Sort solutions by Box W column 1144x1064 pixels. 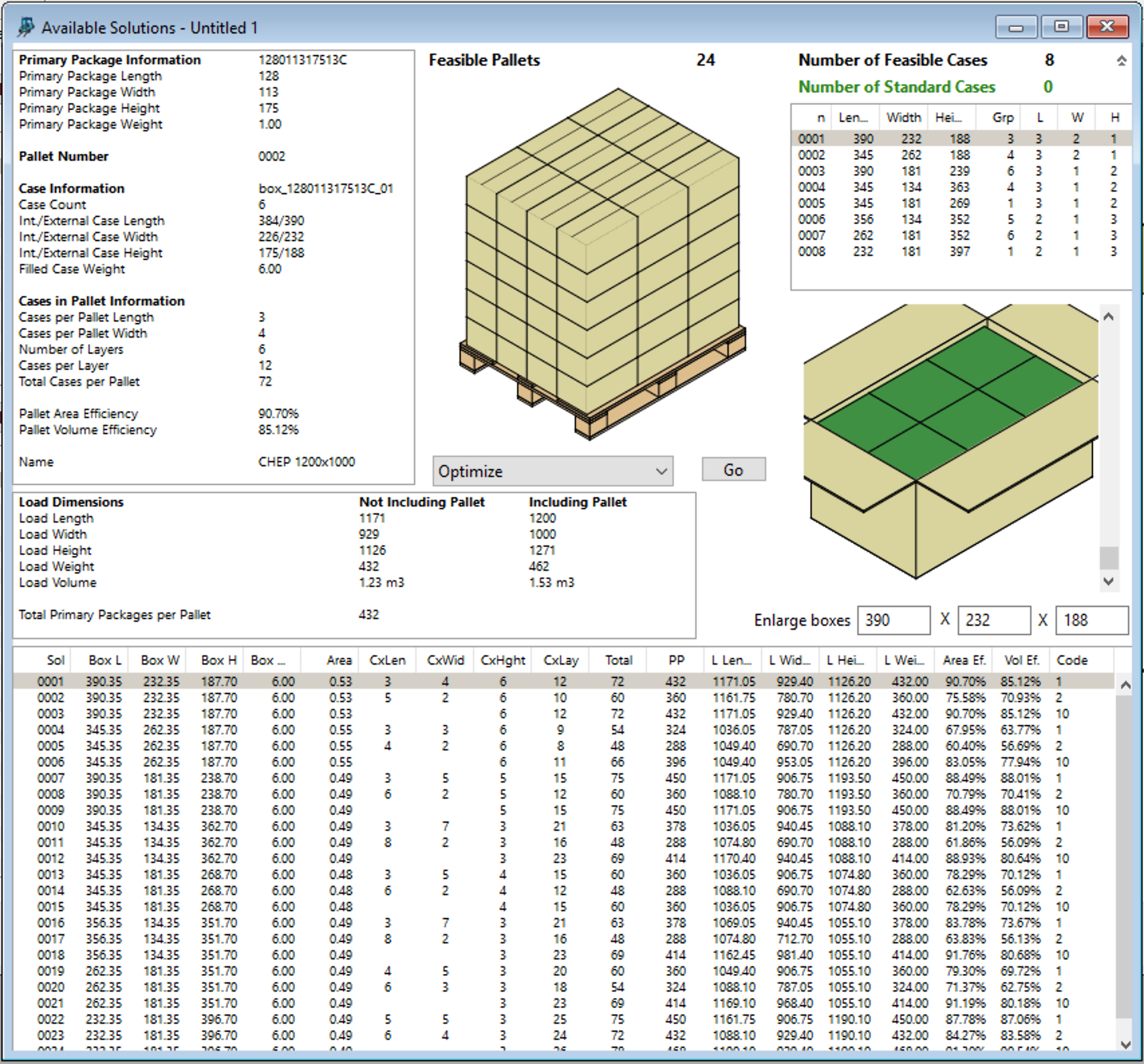point(157,660)
